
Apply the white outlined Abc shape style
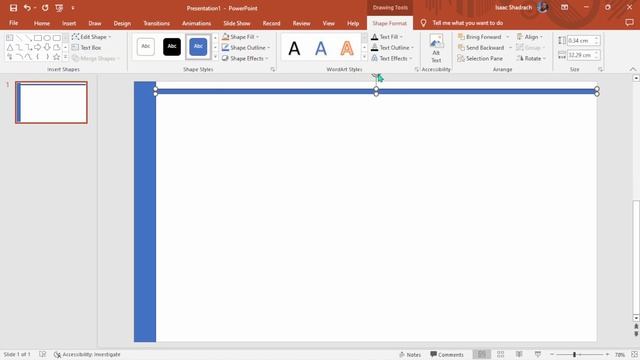click(x=146, y=47)
